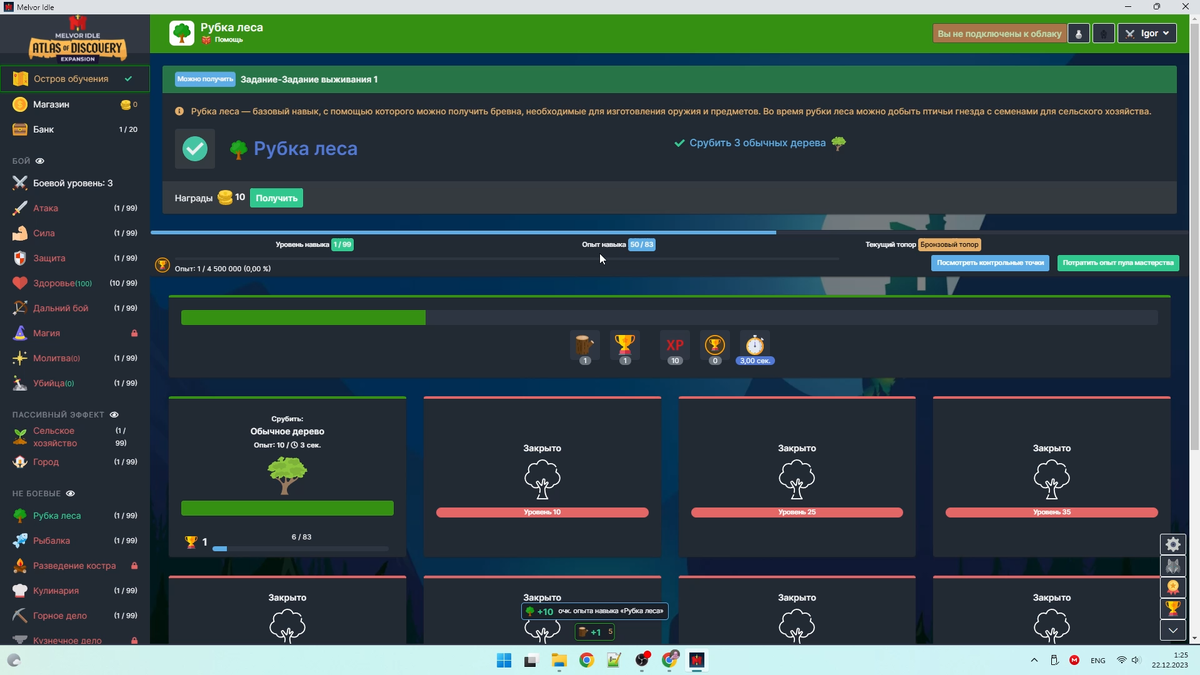1200x675 pixels.
Task: Open the Igor account dropdown
Action: click(1147, 33)
